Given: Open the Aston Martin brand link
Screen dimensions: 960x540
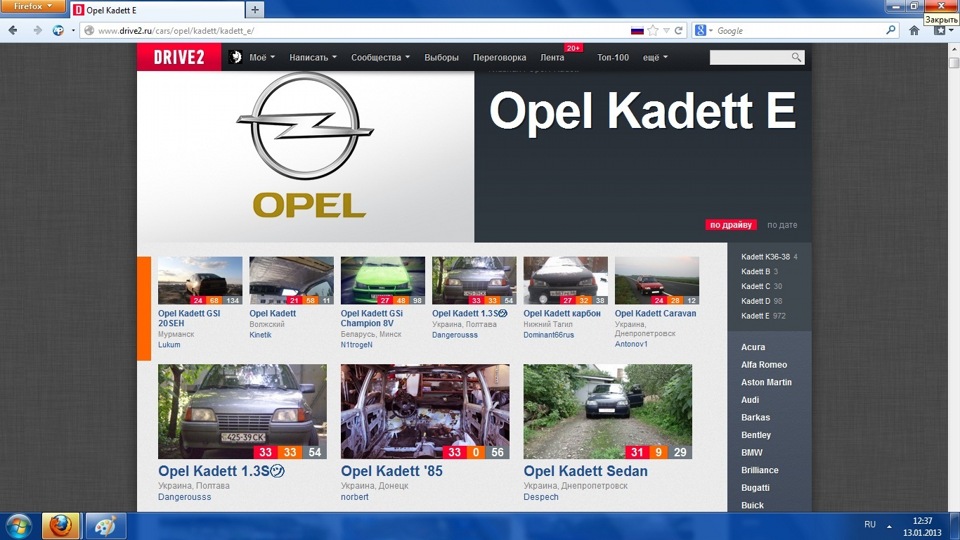Looking at the screenshot, I should [766, 382].
